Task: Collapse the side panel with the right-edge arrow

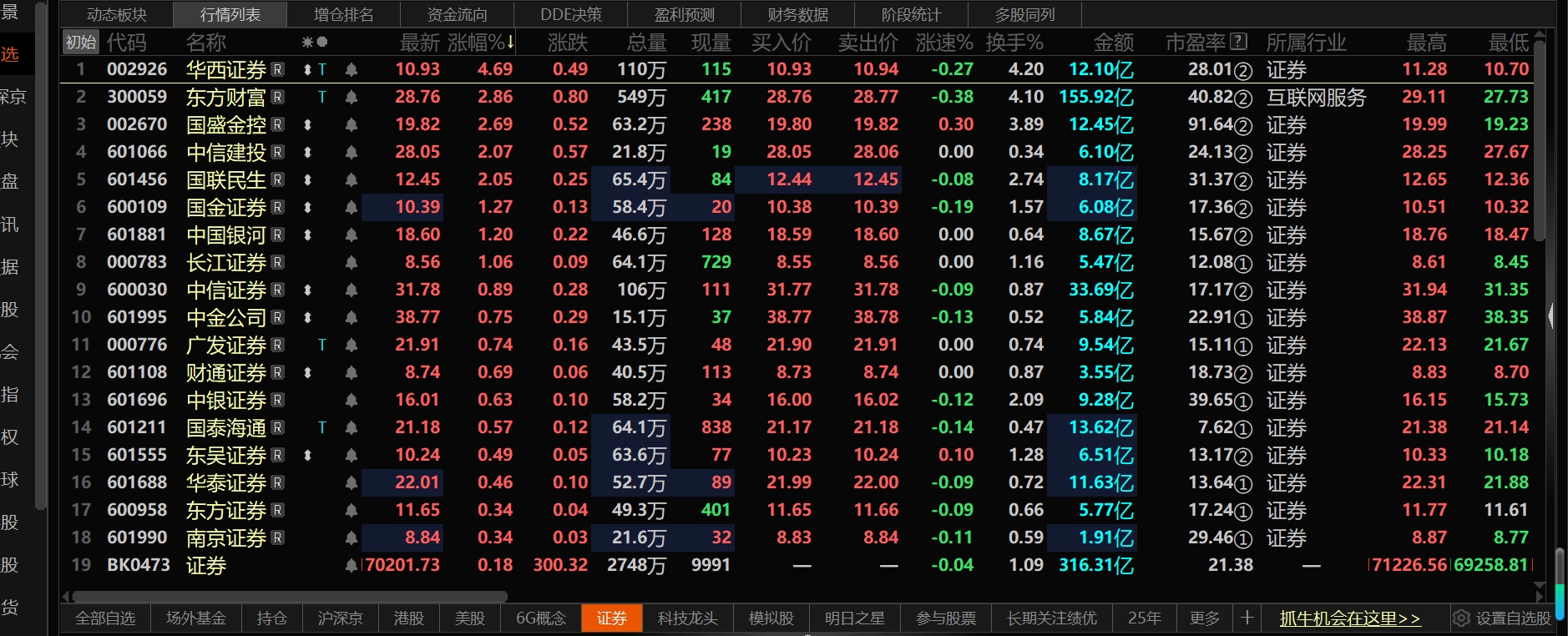Action: coord(1551,316)
